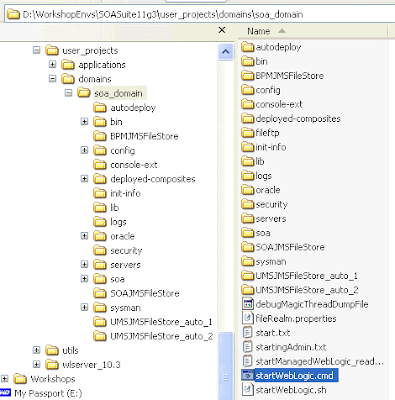
Task: Click the console-ext folder icon in file list
Action: point(248,104)
